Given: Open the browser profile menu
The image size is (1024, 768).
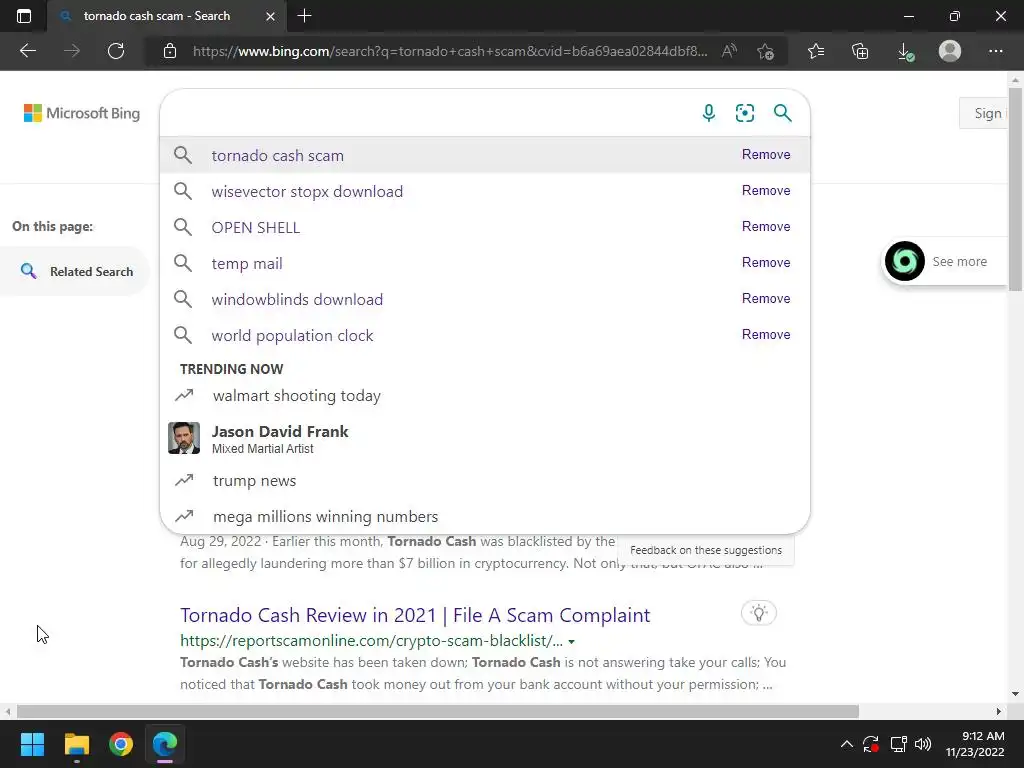Looking at the screenshot, I should pyautogui.click(x=950, y=51).
